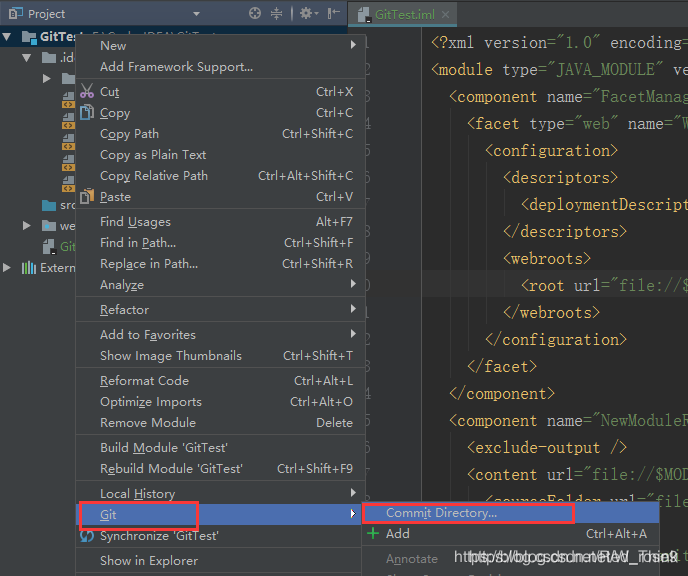The height and width of the screenshot is (576, 688).
Task: Click the green plus Add icon
Action: (x=373, y=533)
